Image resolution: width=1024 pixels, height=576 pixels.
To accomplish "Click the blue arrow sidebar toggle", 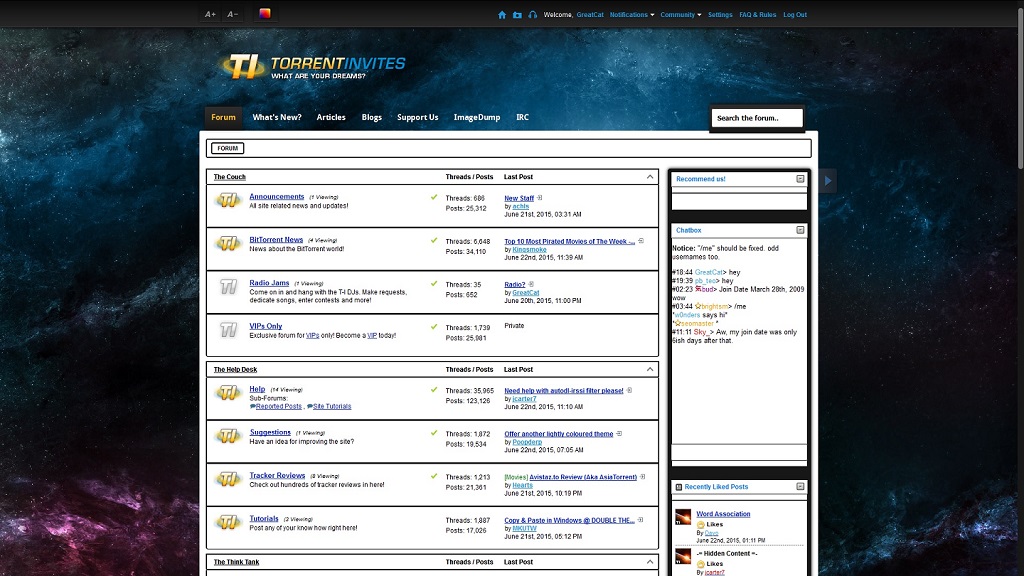I will [x=827, y=181].
